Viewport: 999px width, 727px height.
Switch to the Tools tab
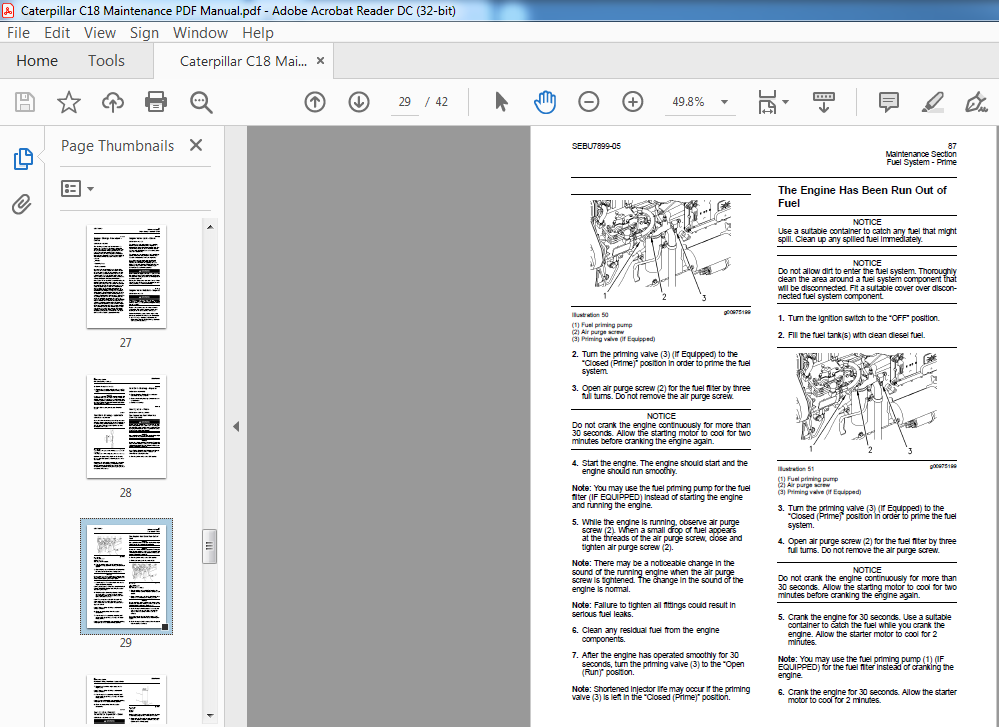[106, 61]
